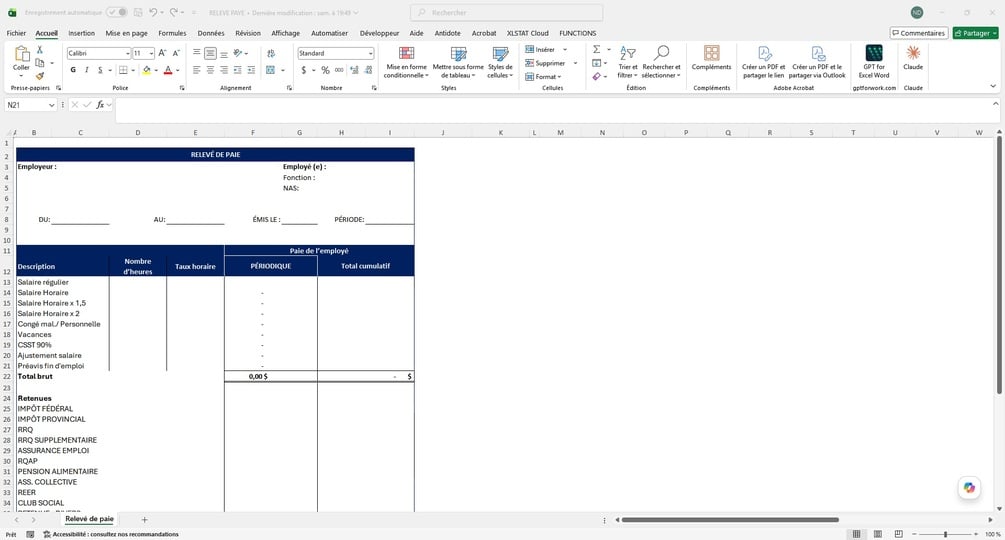Screen dimensions: 1005x540
Task: Open the Calibri font name dropdown
Action: pyautogui.click(x=127, y=53)
